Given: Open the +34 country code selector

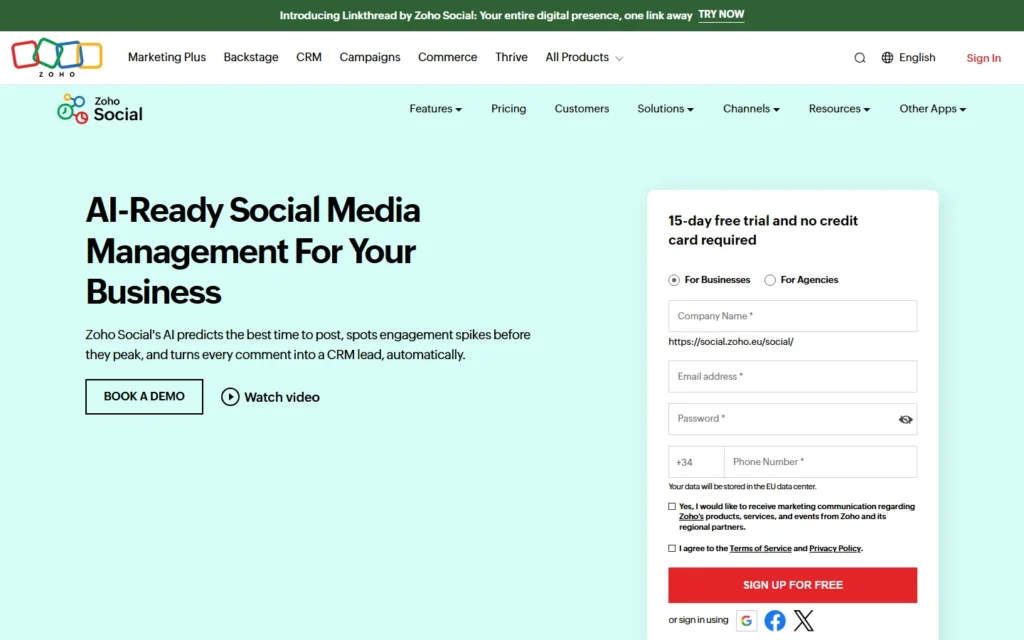Looking at the screenshot, I should (x=696, y=462).
